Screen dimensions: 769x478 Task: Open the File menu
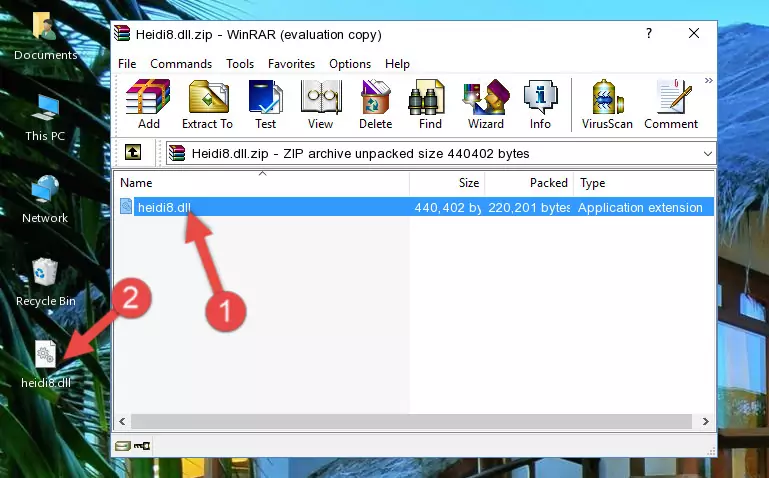pyautogui.click(x=127, y=64)
